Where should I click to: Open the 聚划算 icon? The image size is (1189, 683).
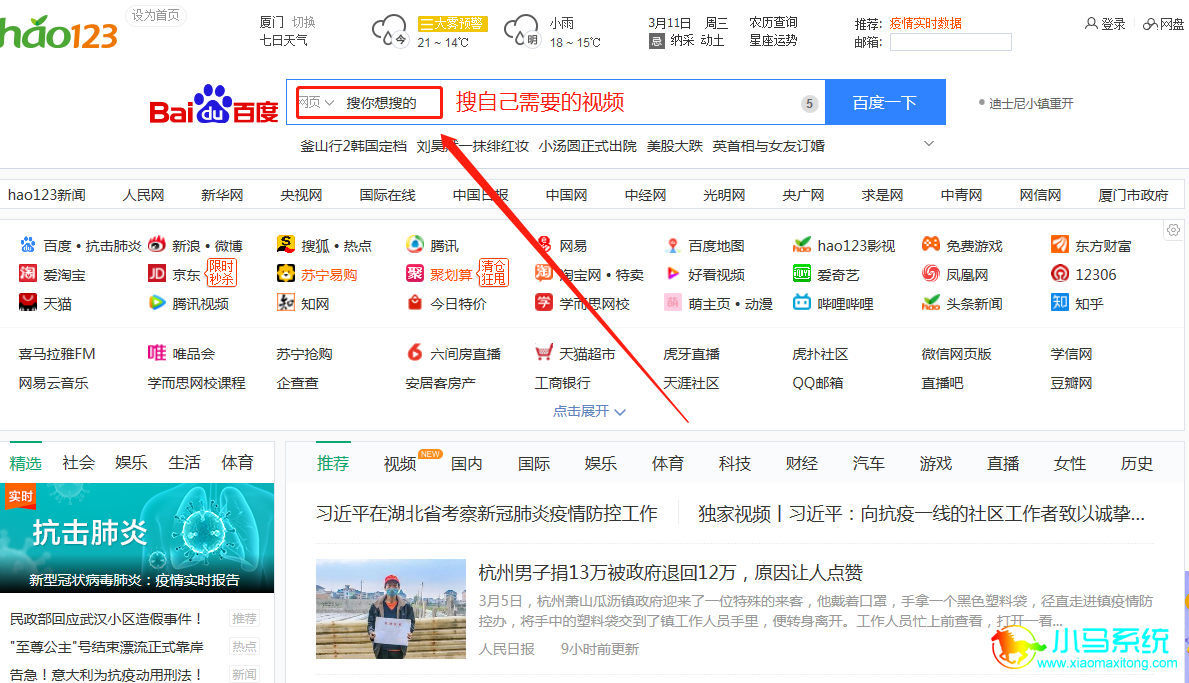(415, 274)
